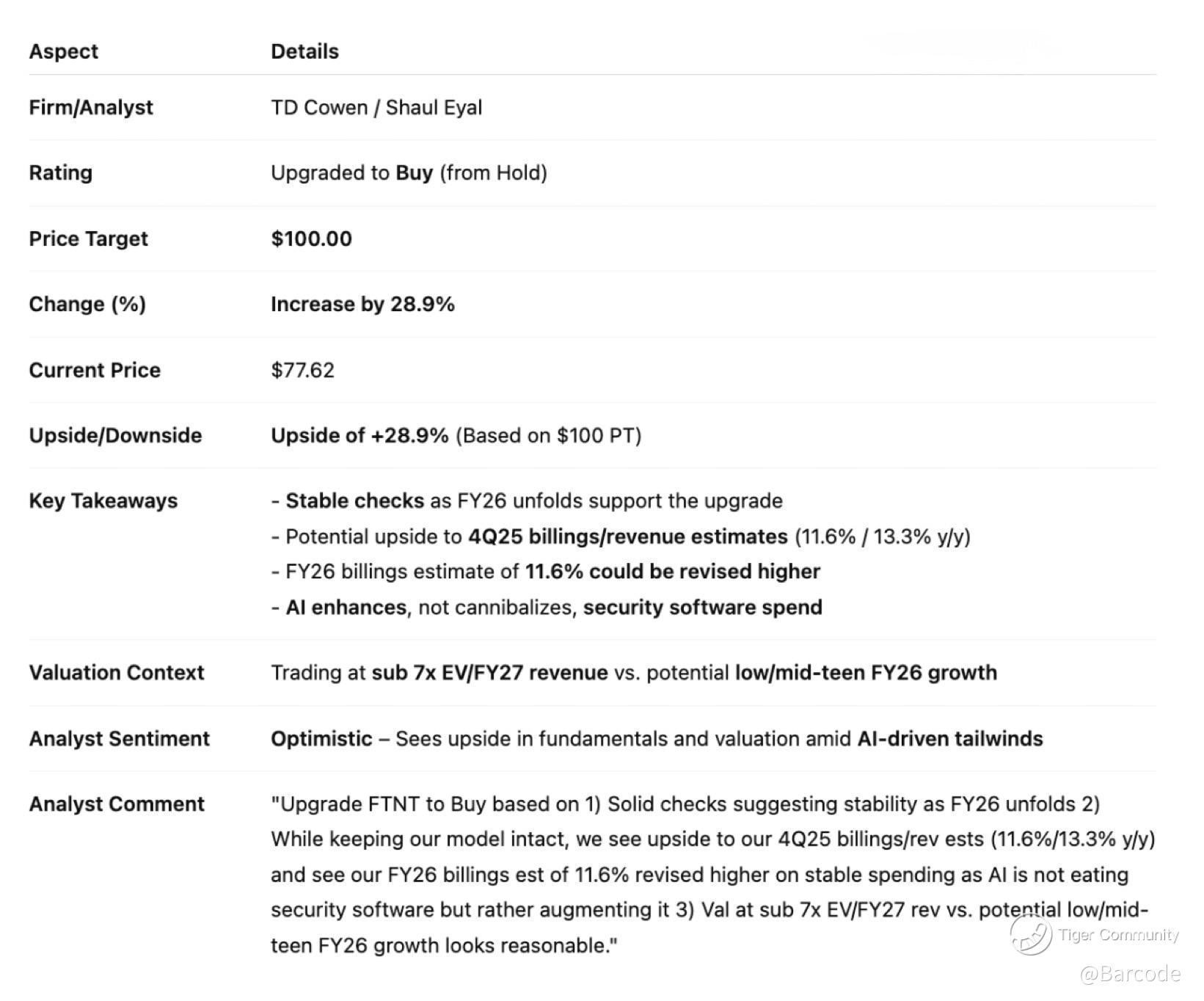Click the $77.62 current price value
The height and width of the screenshot is (1001, 1204).
pyautogui.click(x=302, y=370)
